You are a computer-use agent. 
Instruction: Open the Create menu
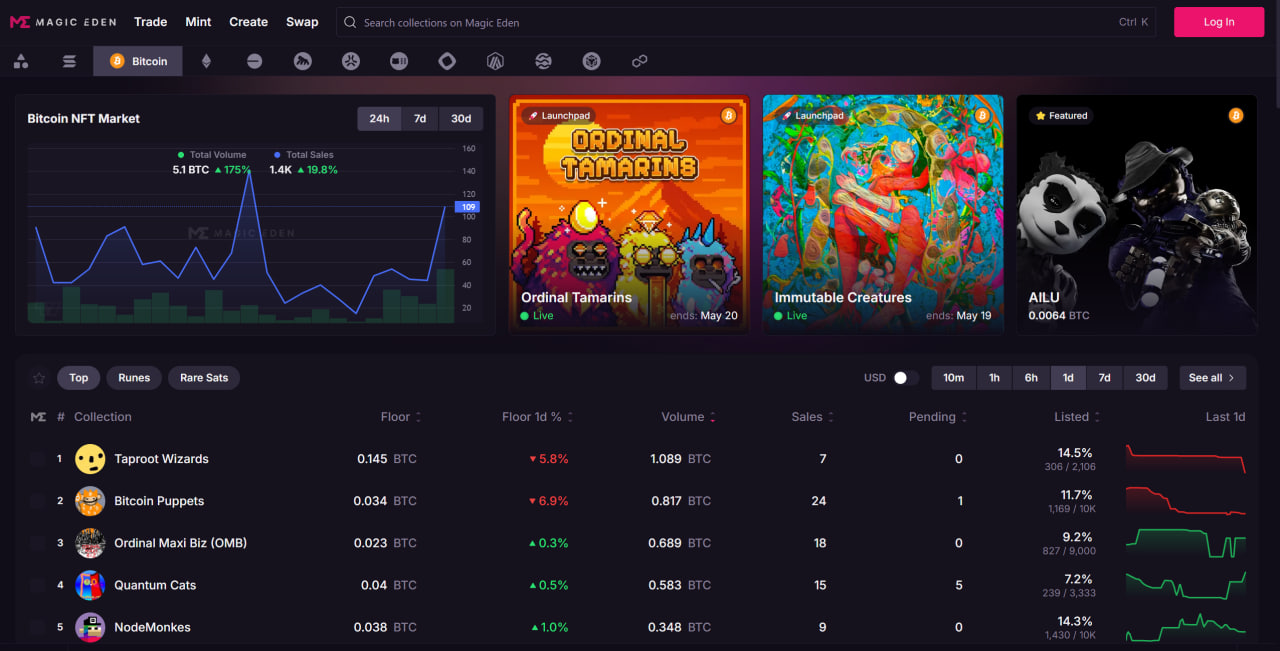click(248, 22)
